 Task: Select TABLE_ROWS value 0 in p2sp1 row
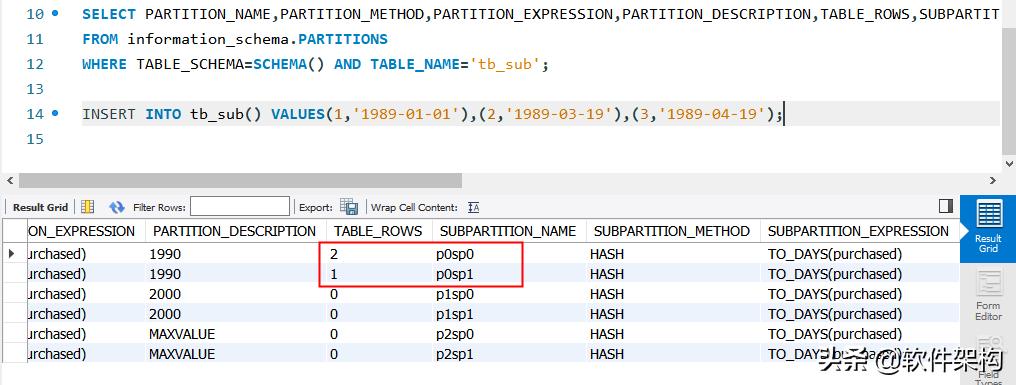point(334,355)
